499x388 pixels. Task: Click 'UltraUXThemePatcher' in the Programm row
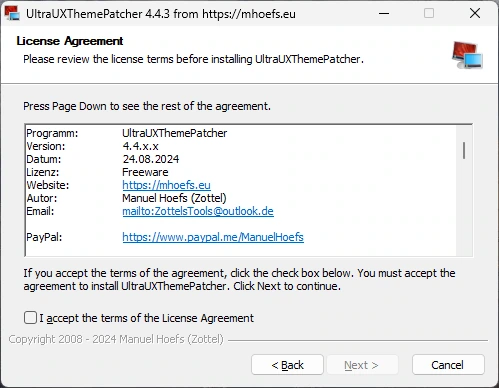(175, 133)
